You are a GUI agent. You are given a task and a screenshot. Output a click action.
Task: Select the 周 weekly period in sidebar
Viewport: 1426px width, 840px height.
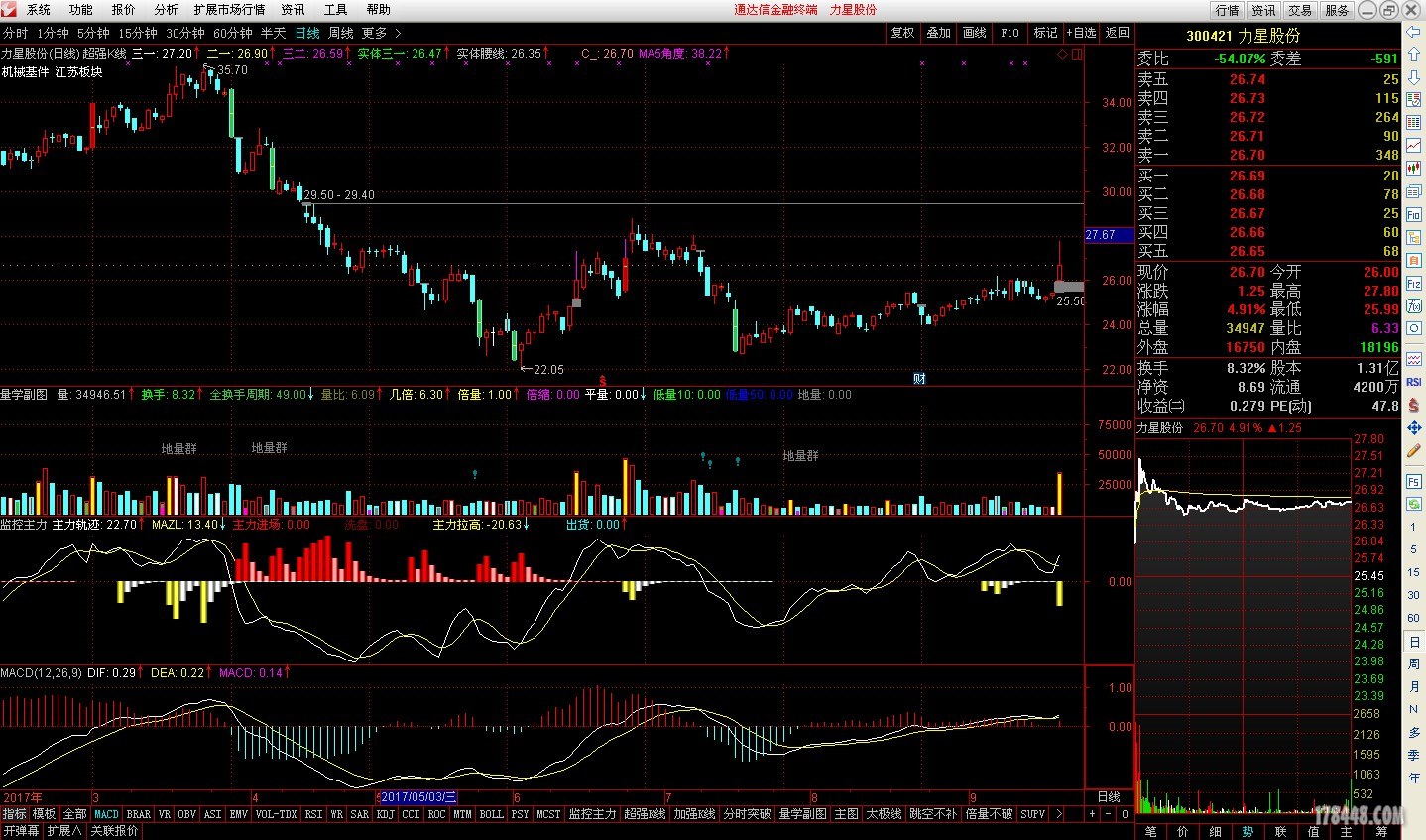point(1414,663)
